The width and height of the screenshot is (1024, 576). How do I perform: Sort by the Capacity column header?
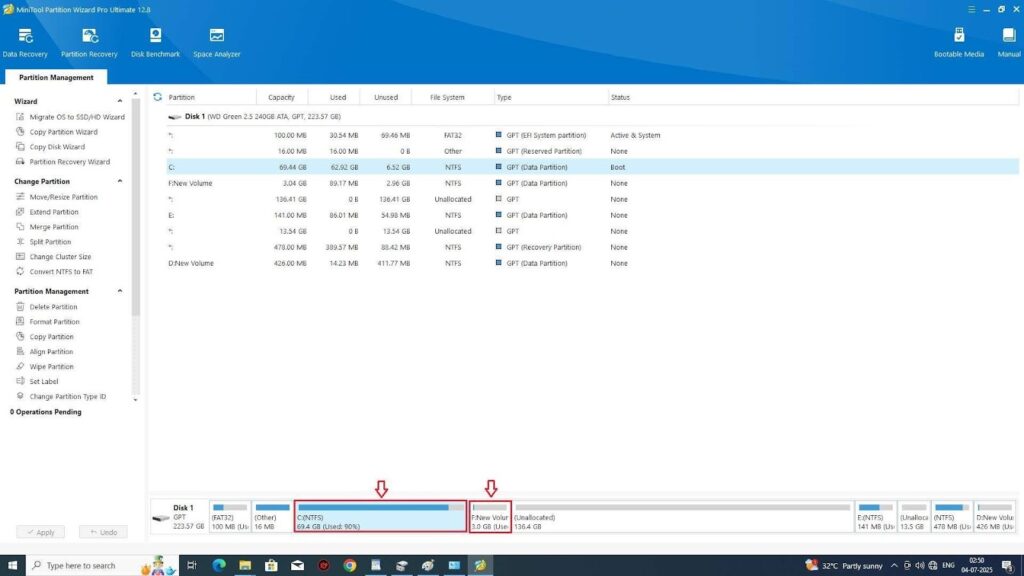[x=281, y=97]
